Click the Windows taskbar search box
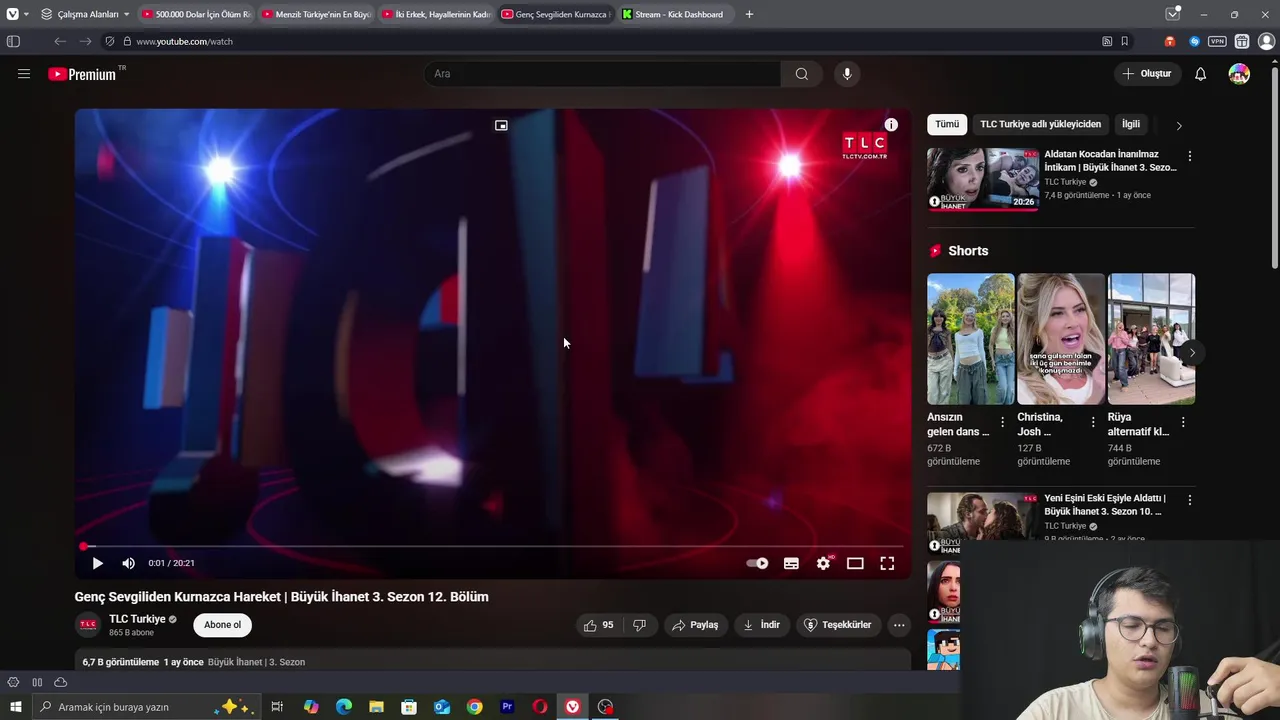The image size is (1280, 720). (146, 707)
